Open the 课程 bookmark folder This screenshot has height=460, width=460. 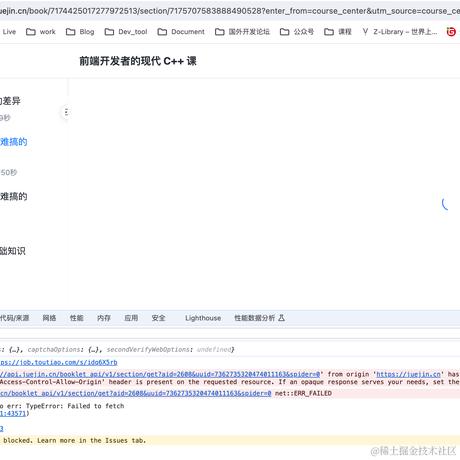338,32
